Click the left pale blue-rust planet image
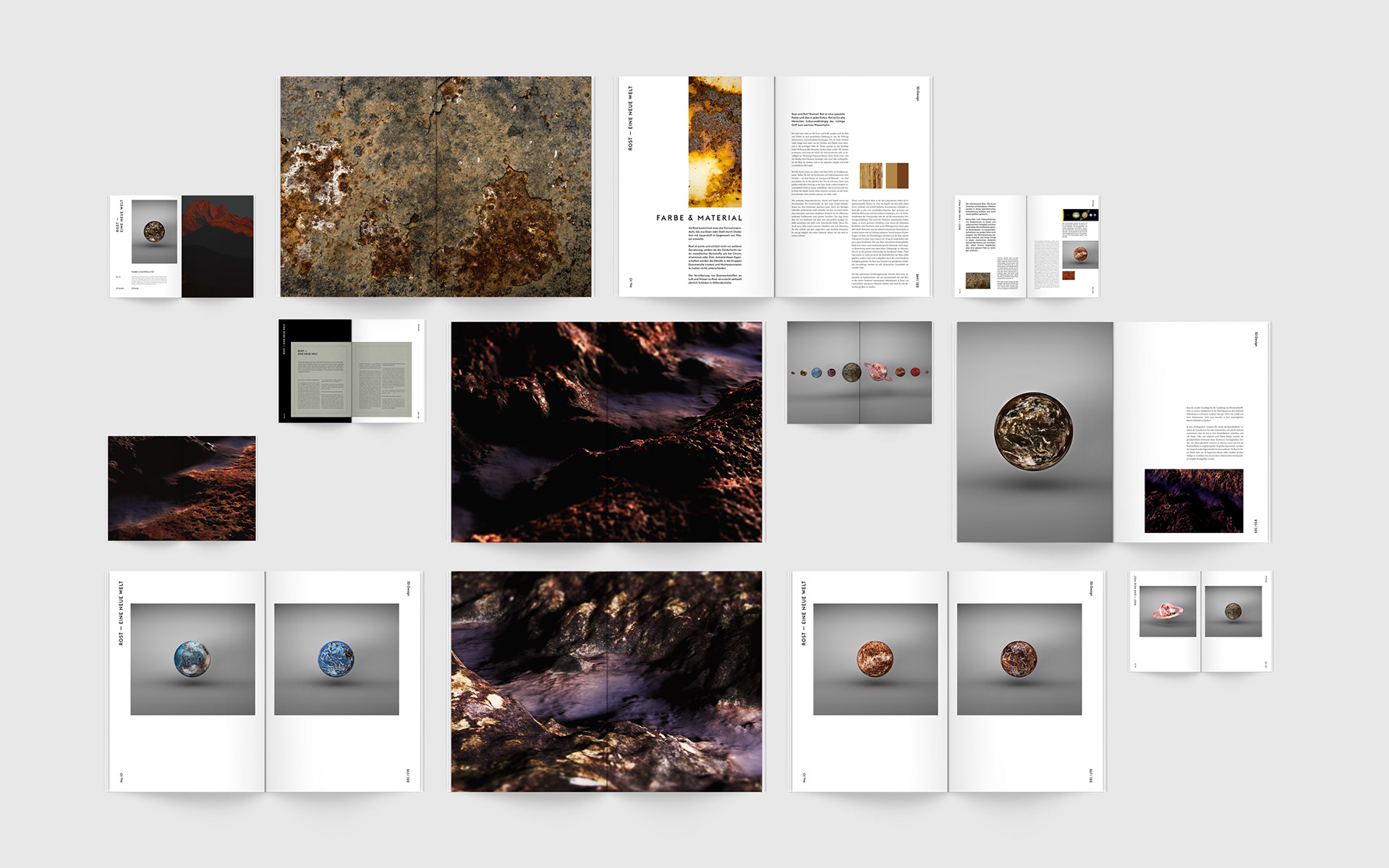 pyautogui.click(x=192, y=659)
